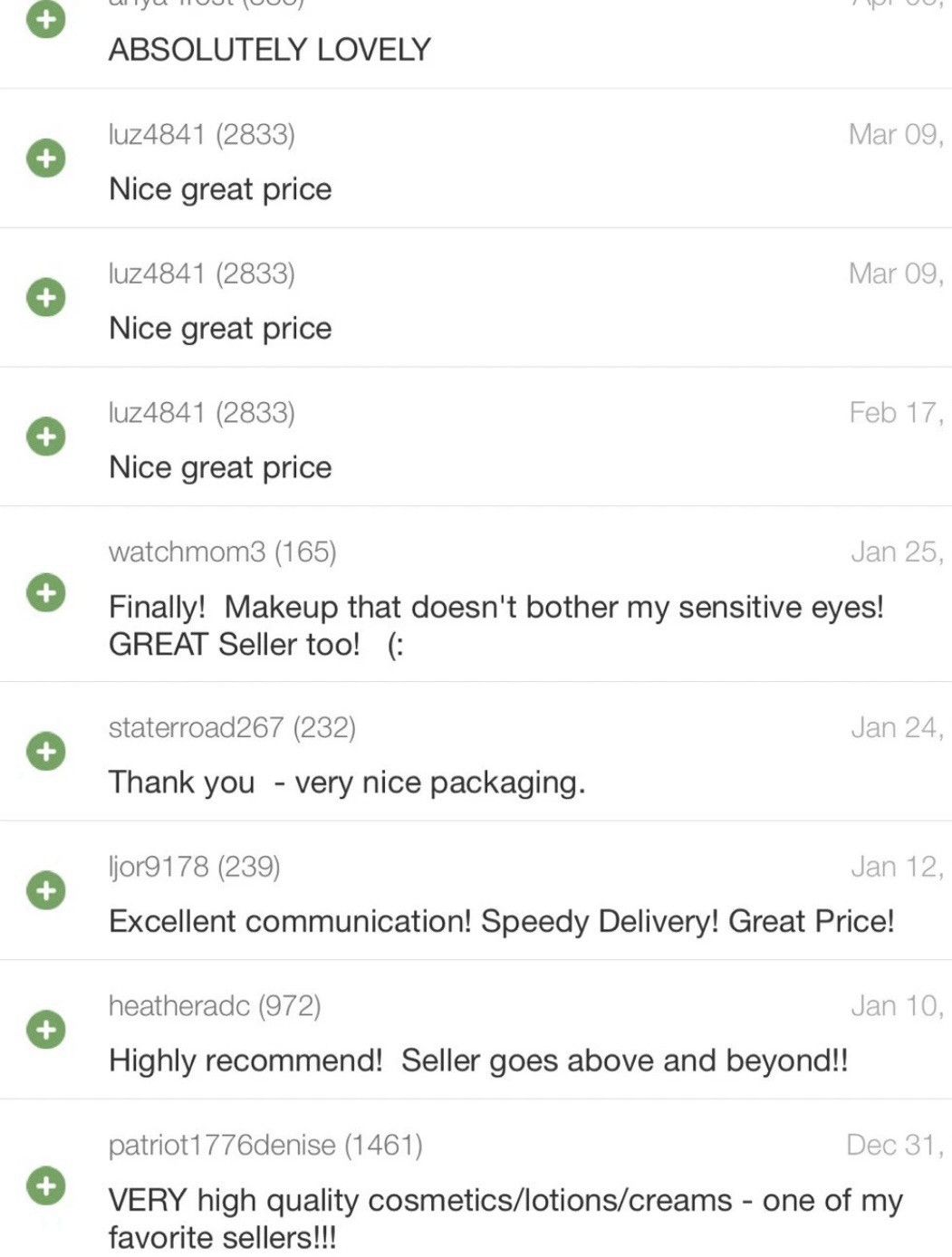
Task: Select 'Excellent communication! Speedy Delivery!' comment
Action: click(x=502, y=922)
